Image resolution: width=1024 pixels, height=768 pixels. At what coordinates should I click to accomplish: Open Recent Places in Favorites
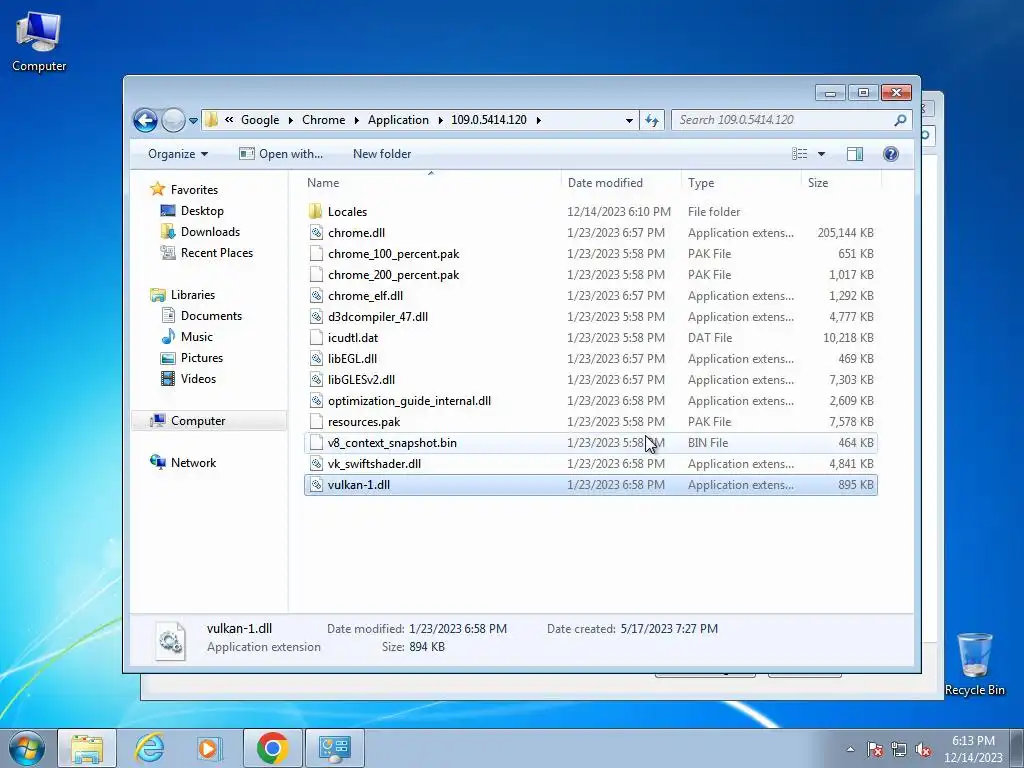pyautogui.click(x=216, y=253)
